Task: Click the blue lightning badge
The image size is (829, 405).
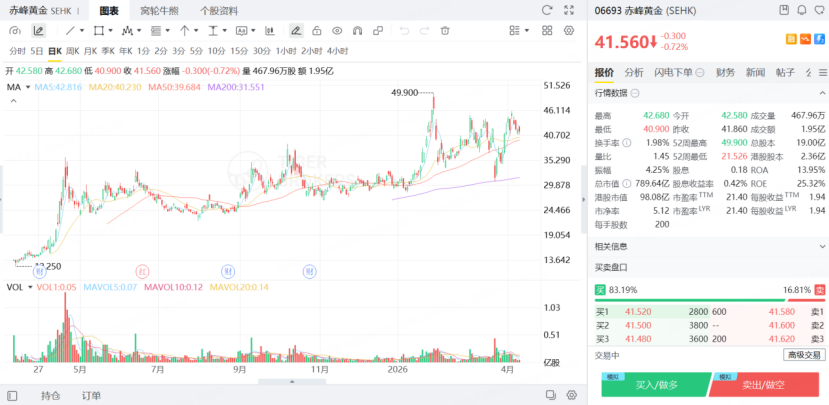Action: tap(820, 39)
